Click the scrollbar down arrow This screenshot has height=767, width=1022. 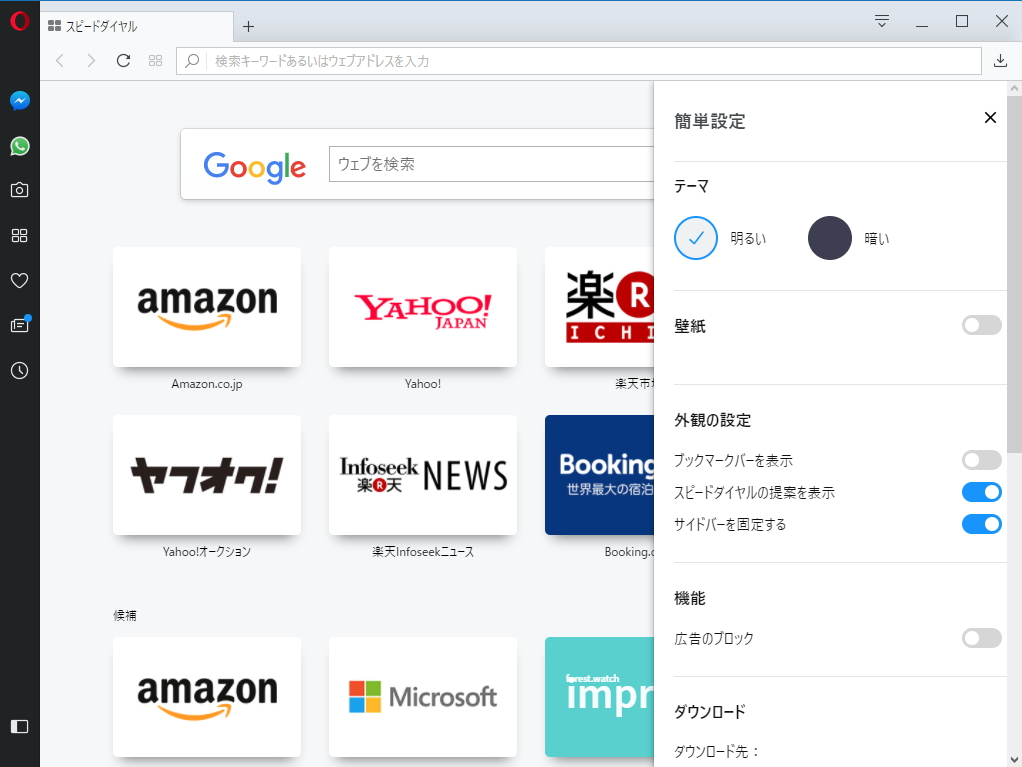tap(1014, 759)
